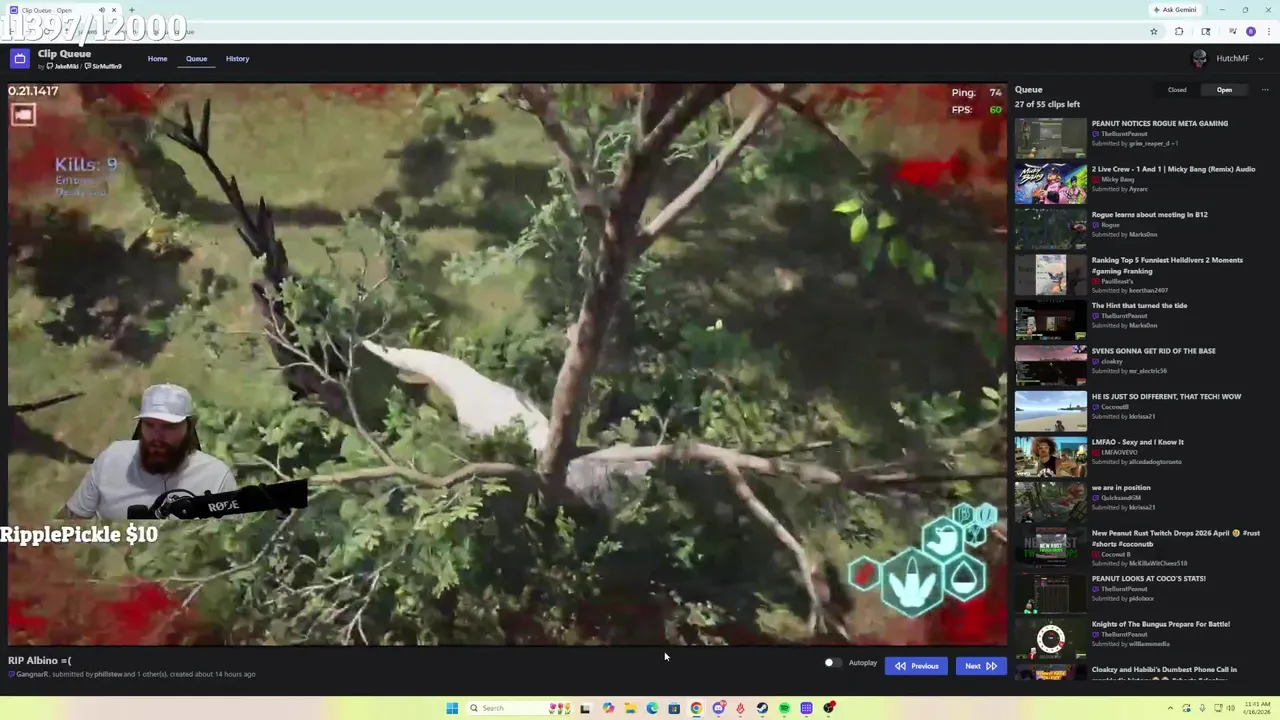
Task: Skip to the Next clip
Action: 980,666
